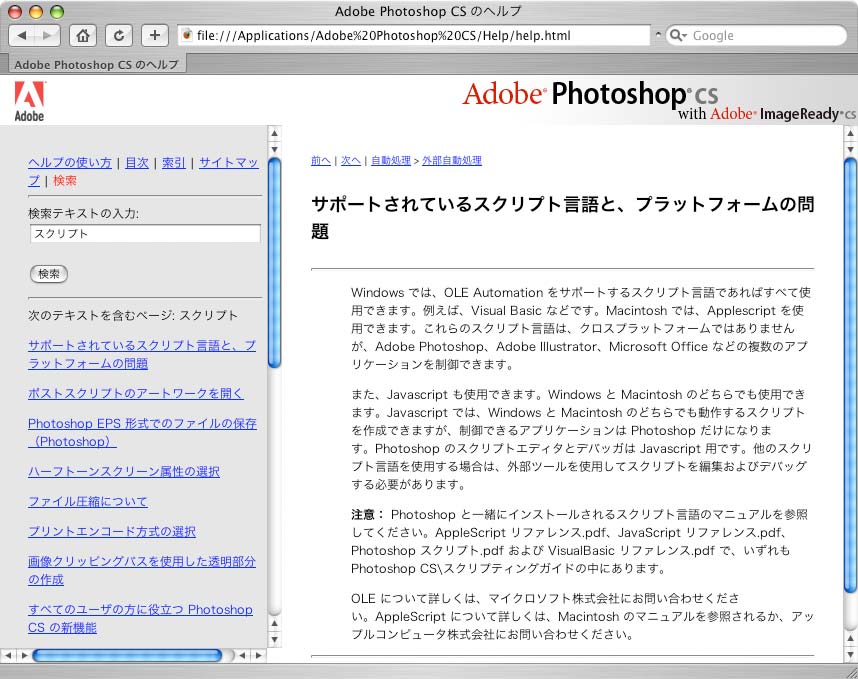
Task: Open result Photoshop EPS 形式でのファイルの保存
Action: pyautogui.click(x=142, y=432)
